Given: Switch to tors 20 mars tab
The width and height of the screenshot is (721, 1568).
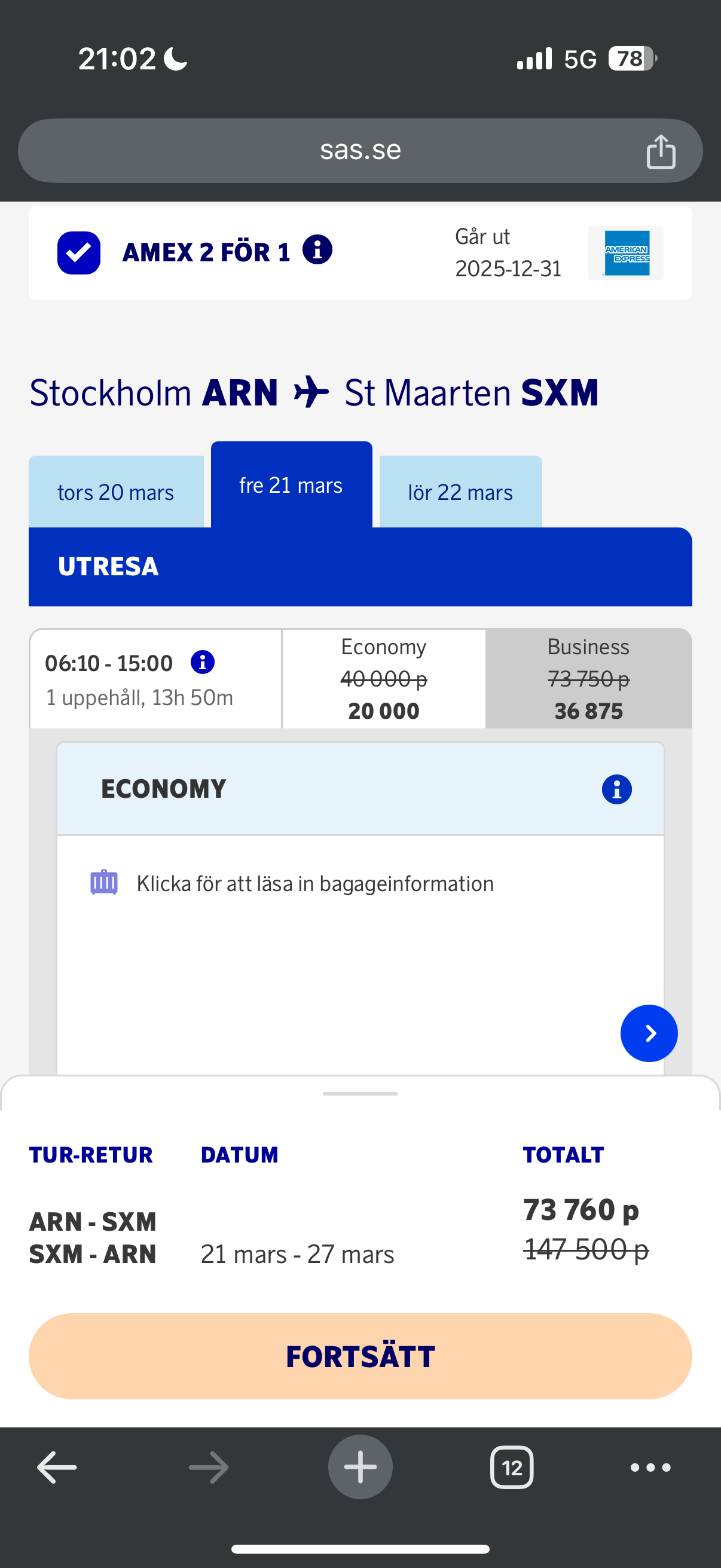Looking at the screenshot, I should point(115,492).
